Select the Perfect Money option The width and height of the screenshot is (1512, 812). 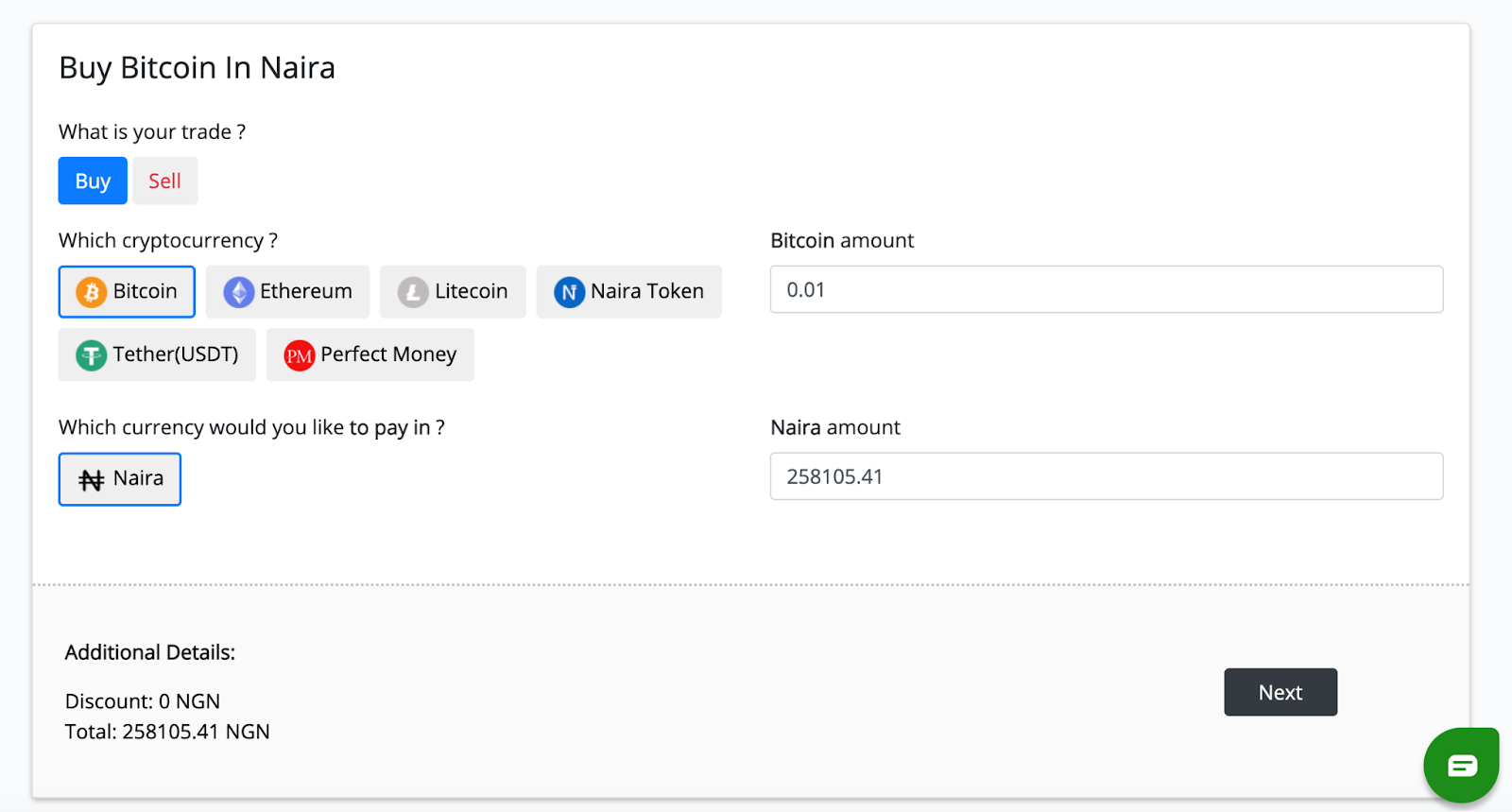pos(370,355)
